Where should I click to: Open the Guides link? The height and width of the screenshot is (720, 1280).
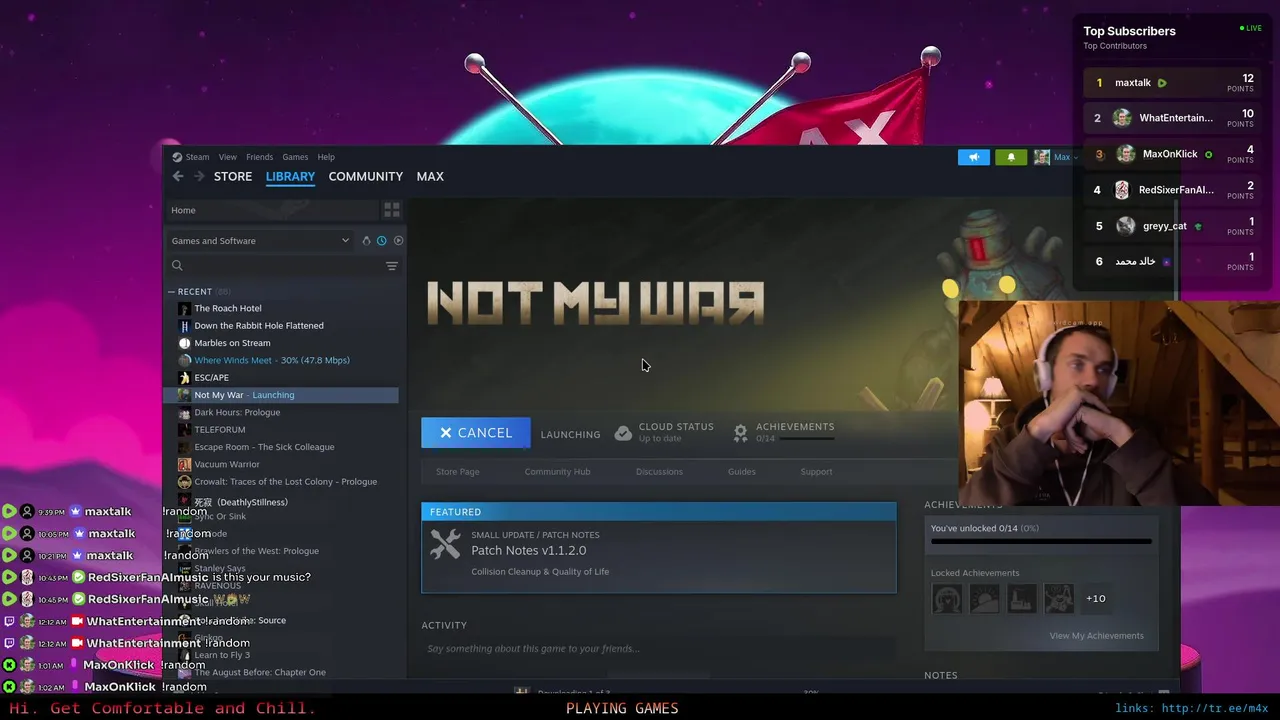point(742,472)
